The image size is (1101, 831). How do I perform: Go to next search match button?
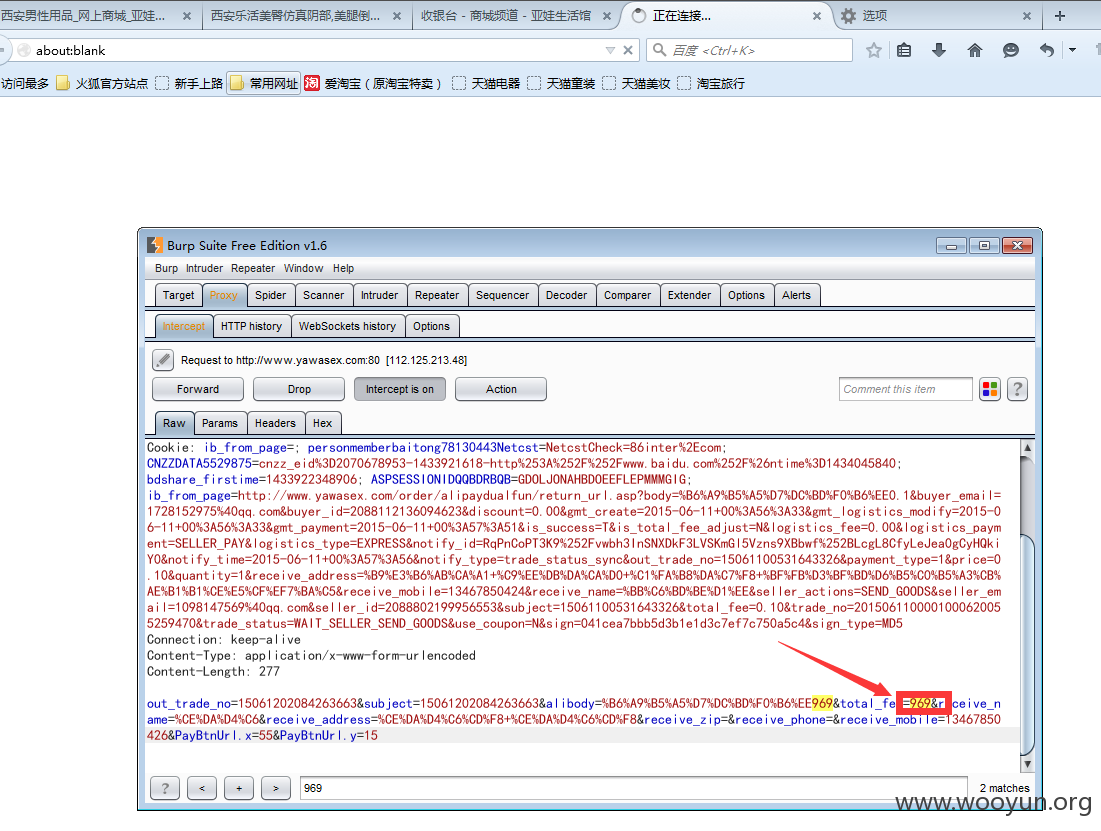(276, 788)
